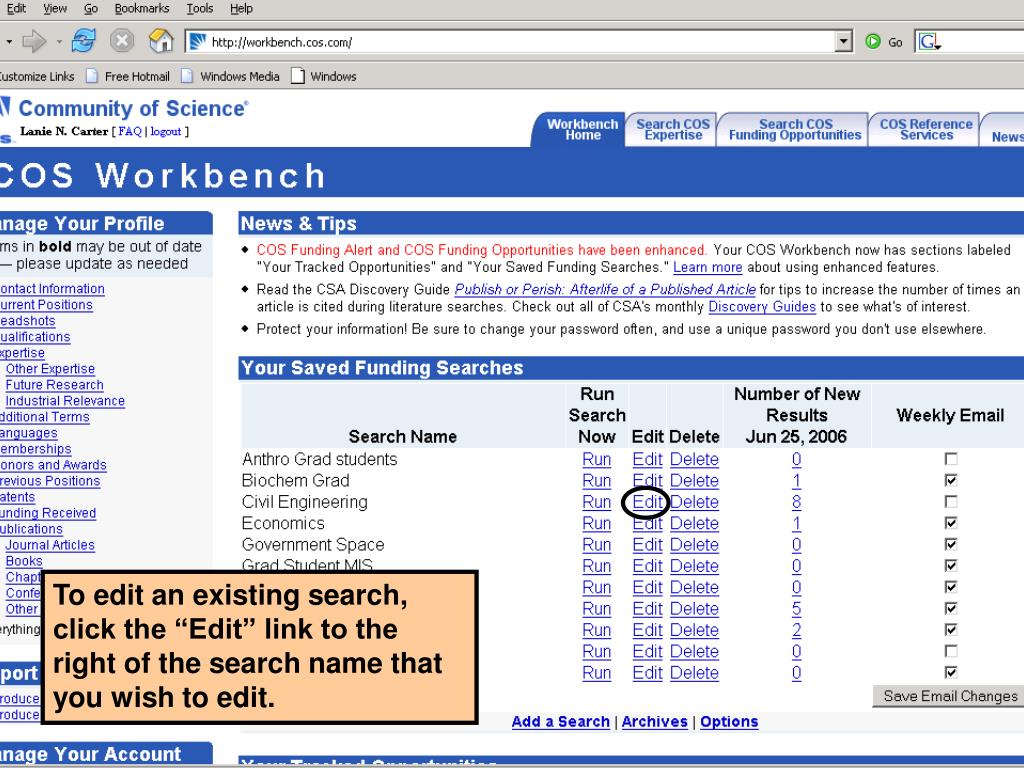Click the Windows bookmark page icon
The width and height of the screenshot is (1024, 768).
click(298, 76)
